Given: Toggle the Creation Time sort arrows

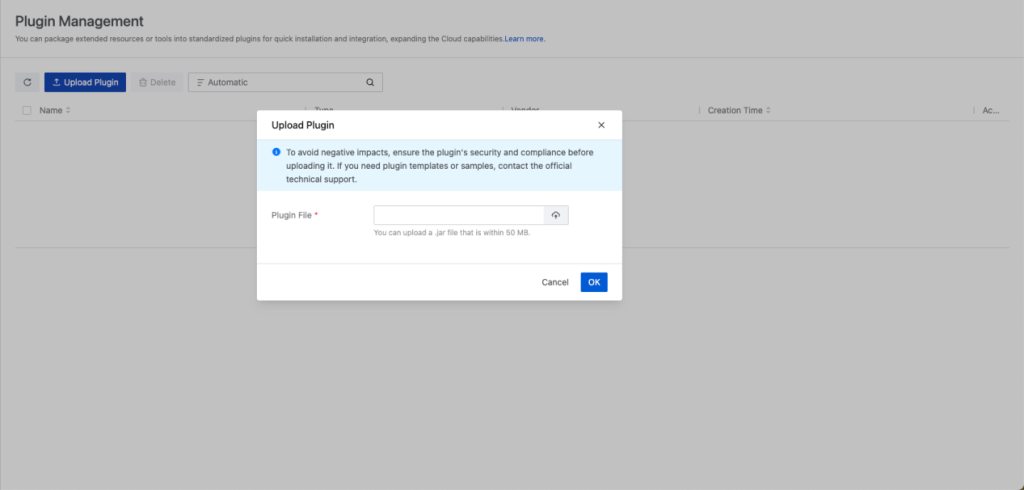Looking at the screenshot, I should coord(769,110).
